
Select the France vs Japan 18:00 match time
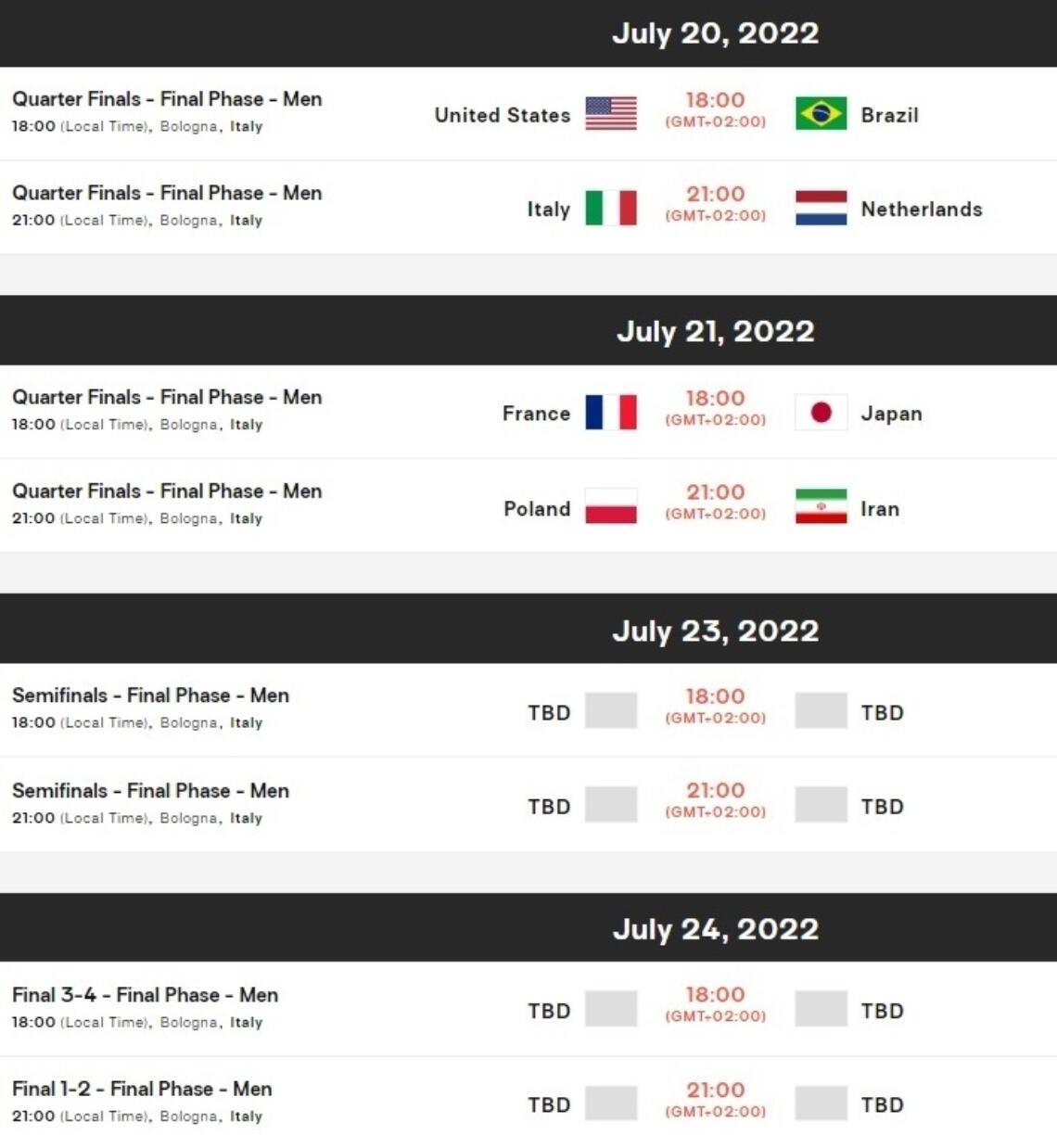(715, 399)
